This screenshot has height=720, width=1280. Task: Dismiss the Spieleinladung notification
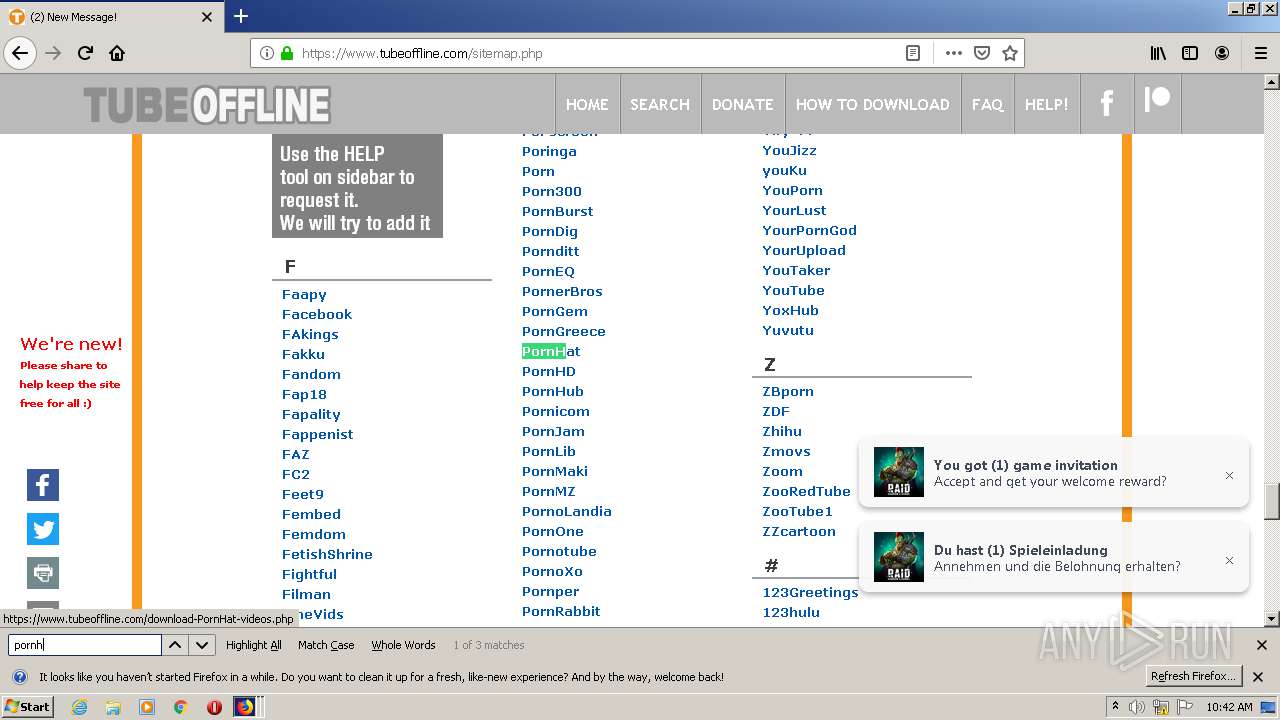(1229, 561)
